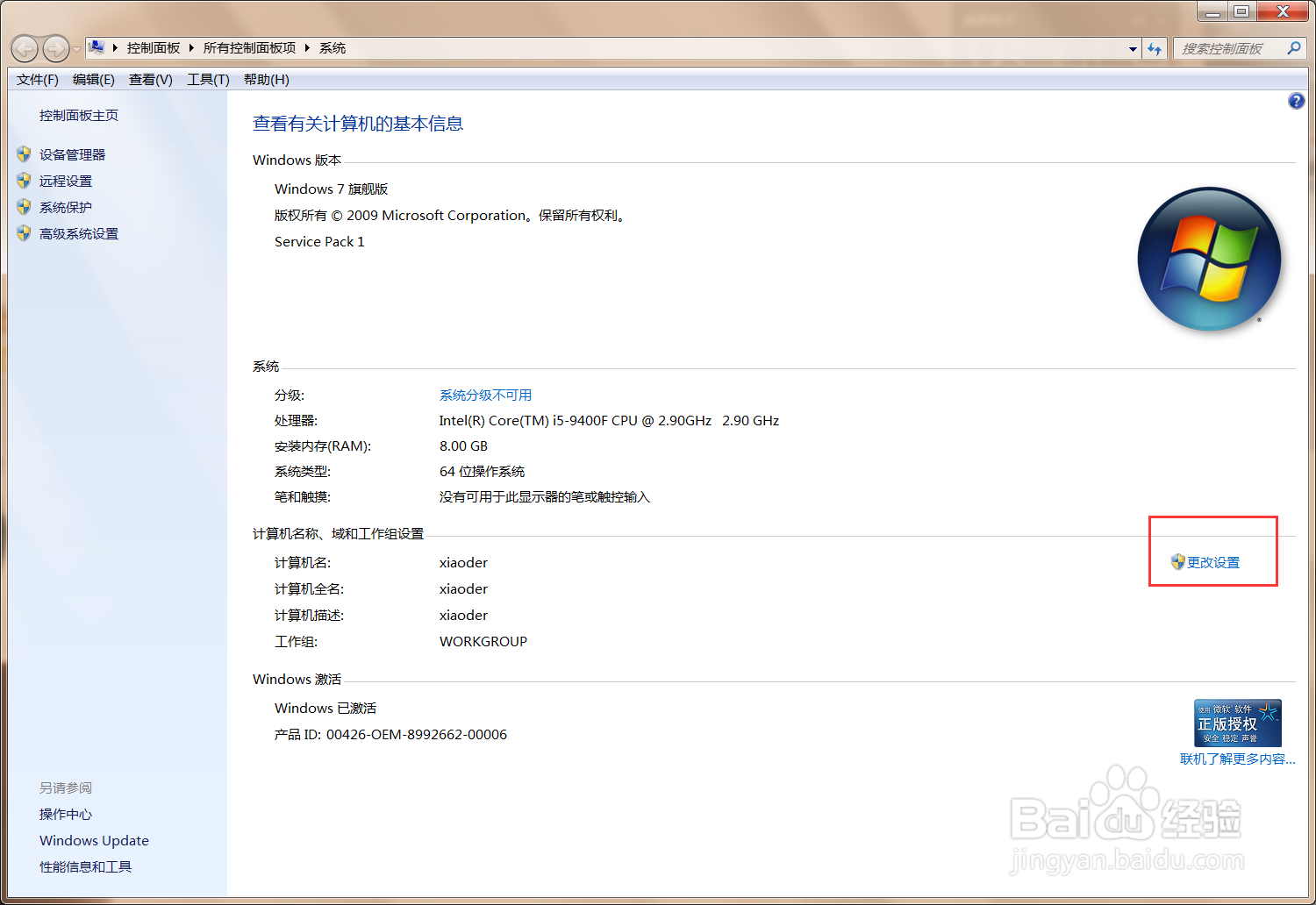Open the 工具(T) menu
The width and height of the screenshot is (1316, 905).
coord(208,80)
